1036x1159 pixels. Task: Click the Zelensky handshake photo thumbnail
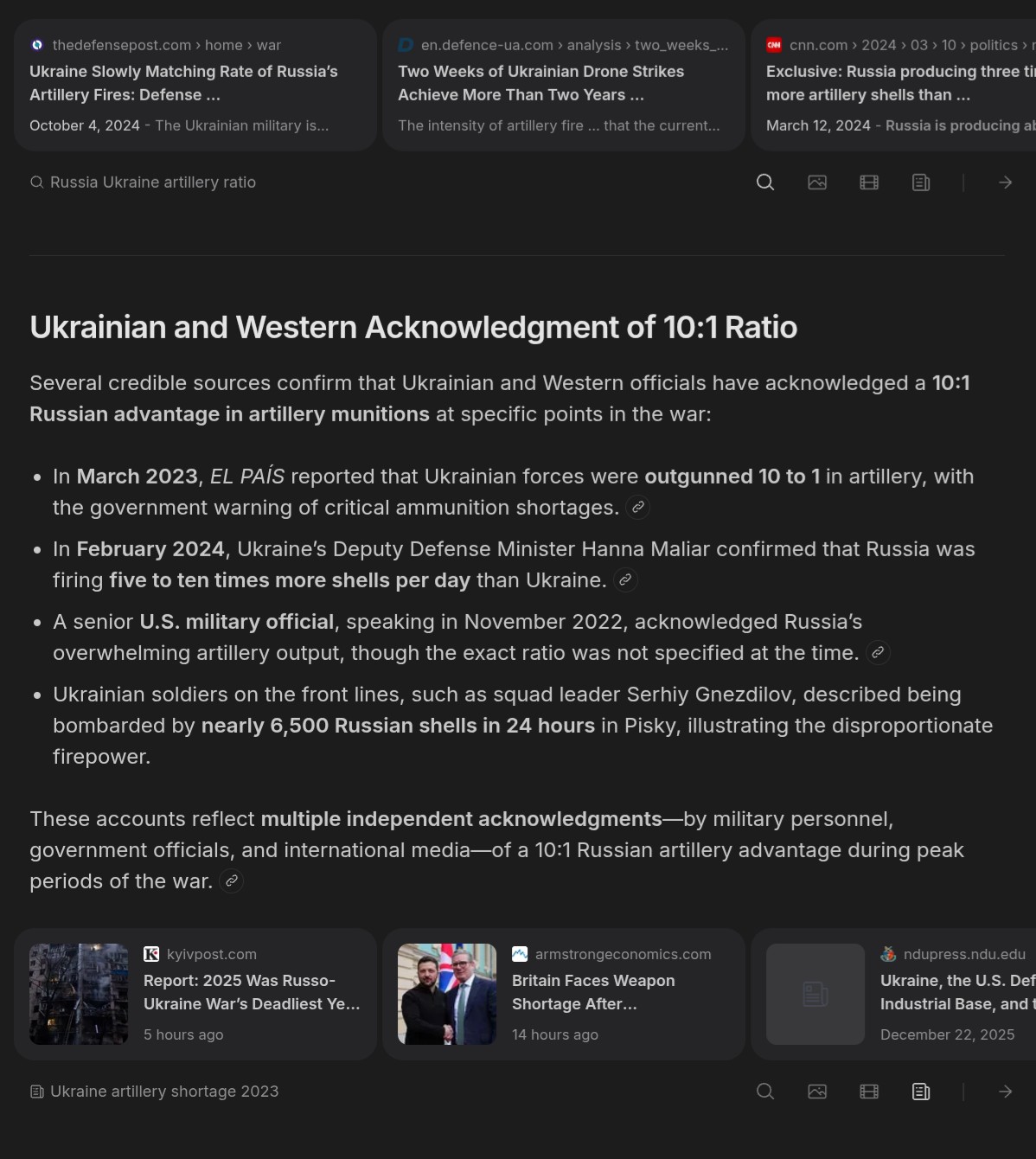[x=447, y=994]
